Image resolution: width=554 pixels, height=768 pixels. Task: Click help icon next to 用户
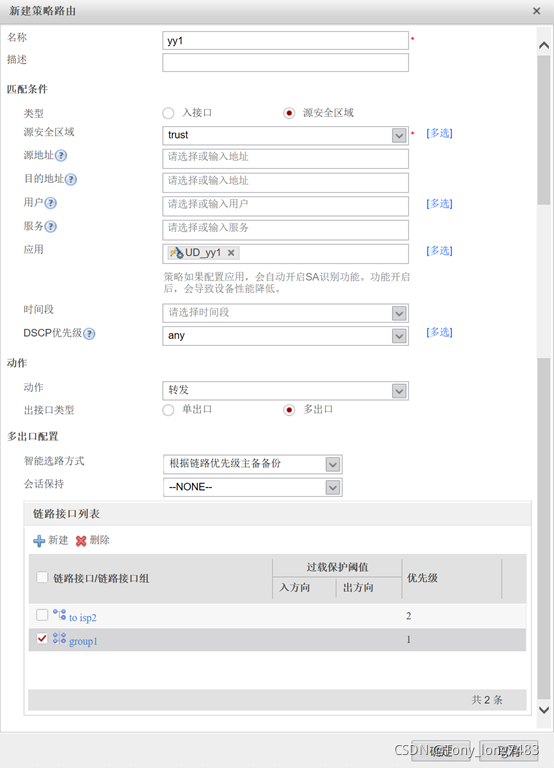50,203
